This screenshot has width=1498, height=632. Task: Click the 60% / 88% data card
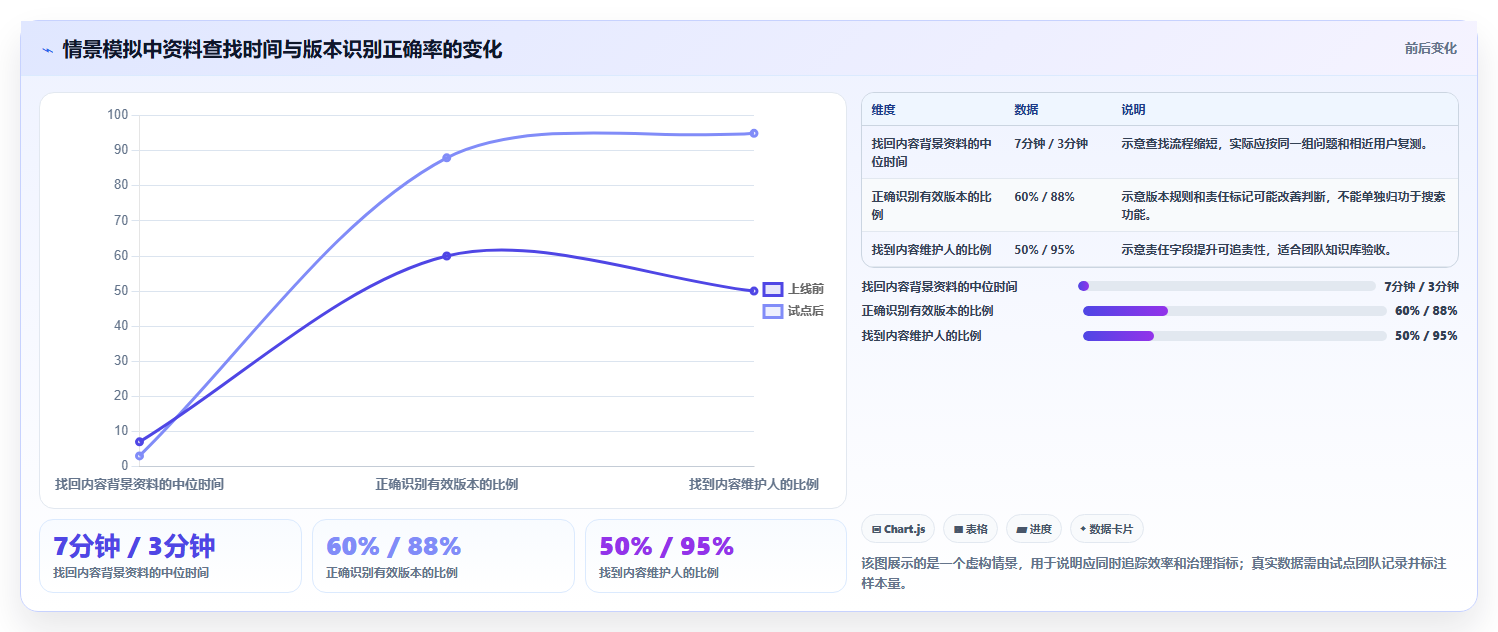443,556
